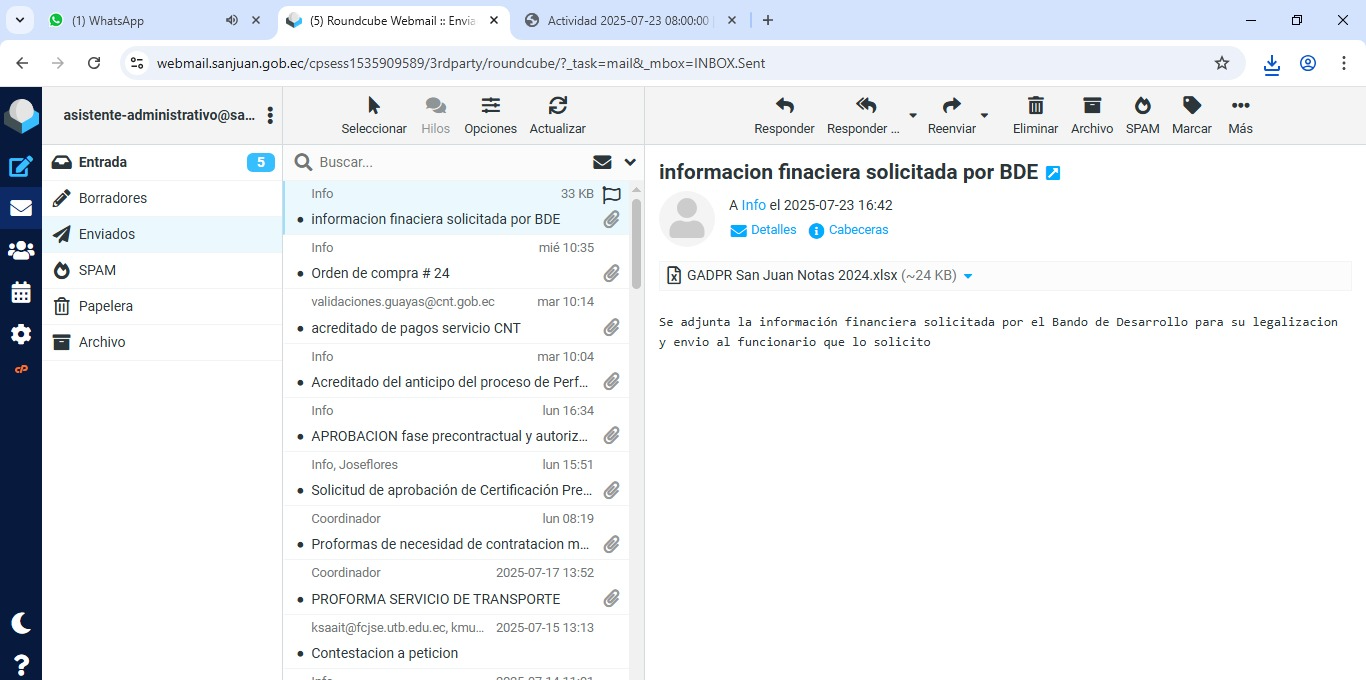
Task: Open the Borradores folder
Action: tap(113, 198)
